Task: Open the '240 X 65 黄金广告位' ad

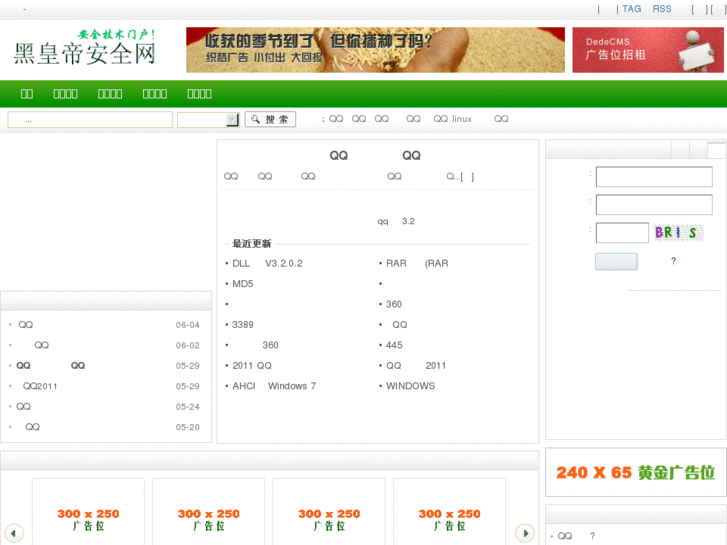Action: pos(636,472)
